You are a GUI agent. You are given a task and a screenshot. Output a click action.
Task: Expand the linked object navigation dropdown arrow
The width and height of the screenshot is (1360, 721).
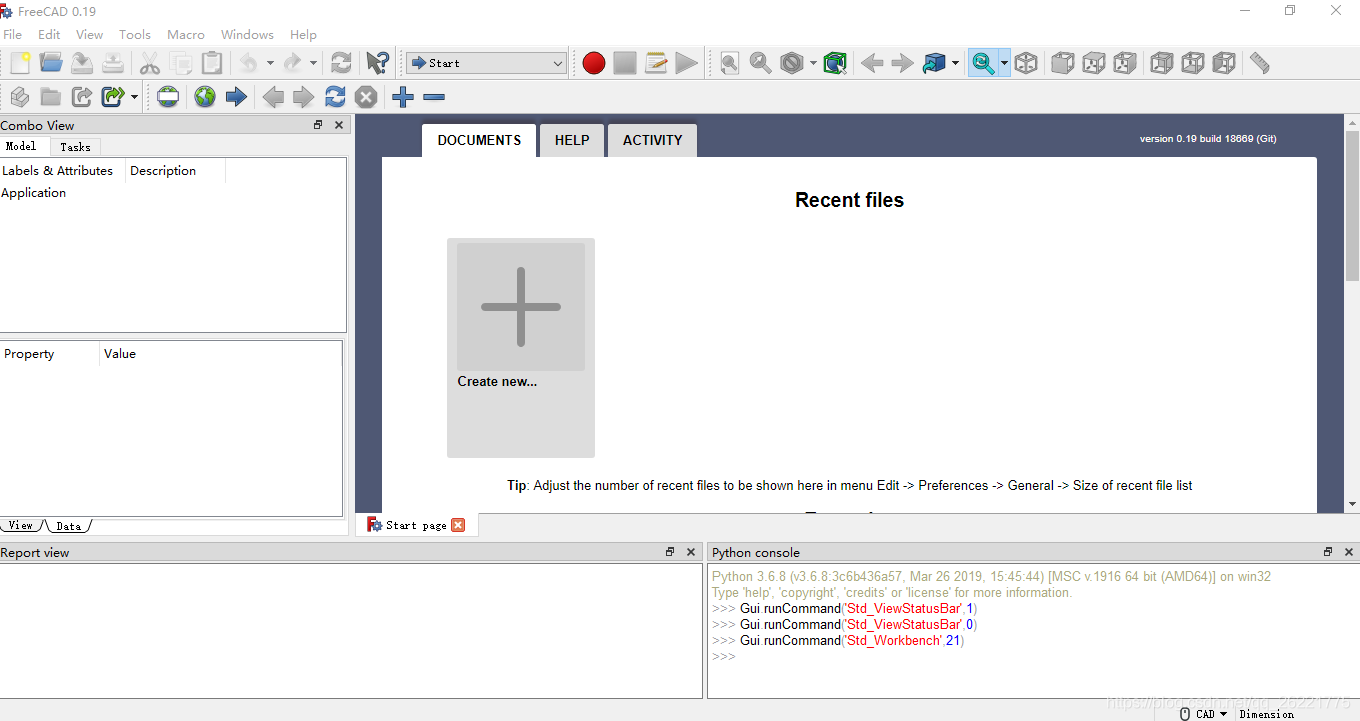(955, 63)
